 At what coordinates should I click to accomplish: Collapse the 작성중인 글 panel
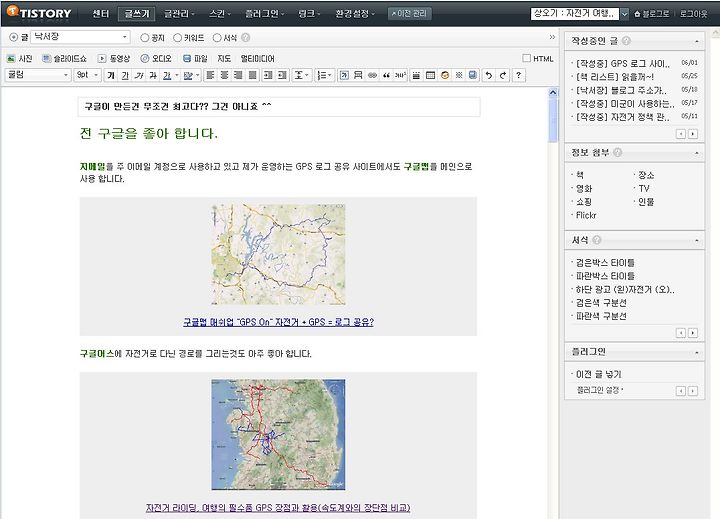[696, 41]
